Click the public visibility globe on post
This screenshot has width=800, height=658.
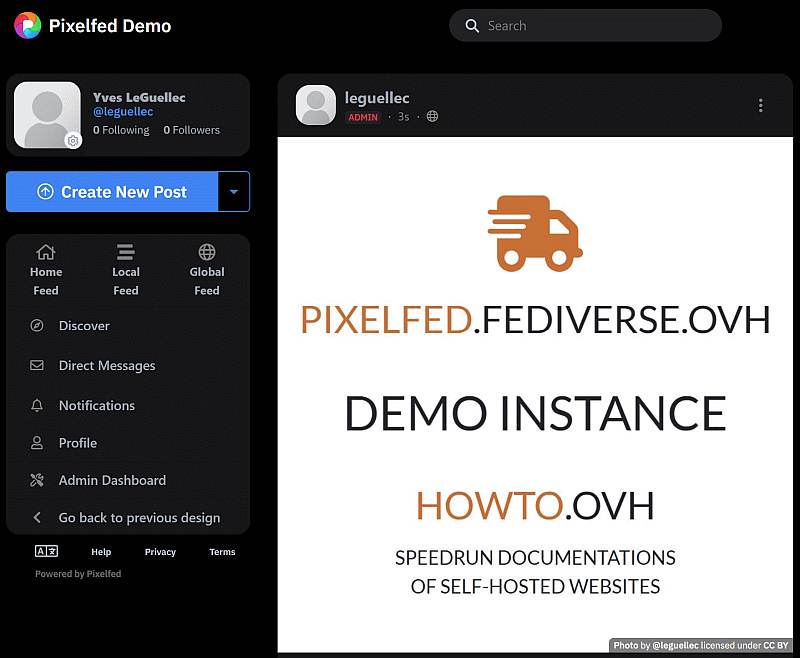pyautogui.click(x=432, y=117)
